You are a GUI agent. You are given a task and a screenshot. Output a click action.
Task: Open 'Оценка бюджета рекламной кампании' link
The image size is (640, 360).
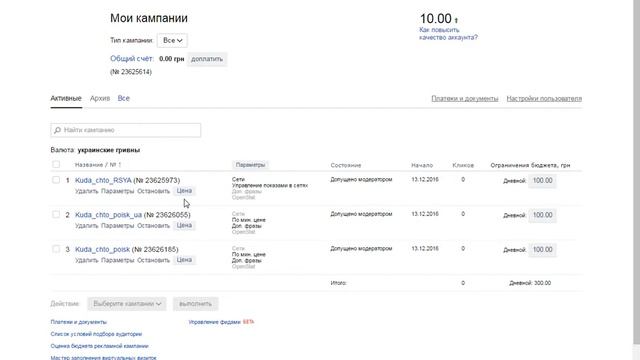(100, 346)
